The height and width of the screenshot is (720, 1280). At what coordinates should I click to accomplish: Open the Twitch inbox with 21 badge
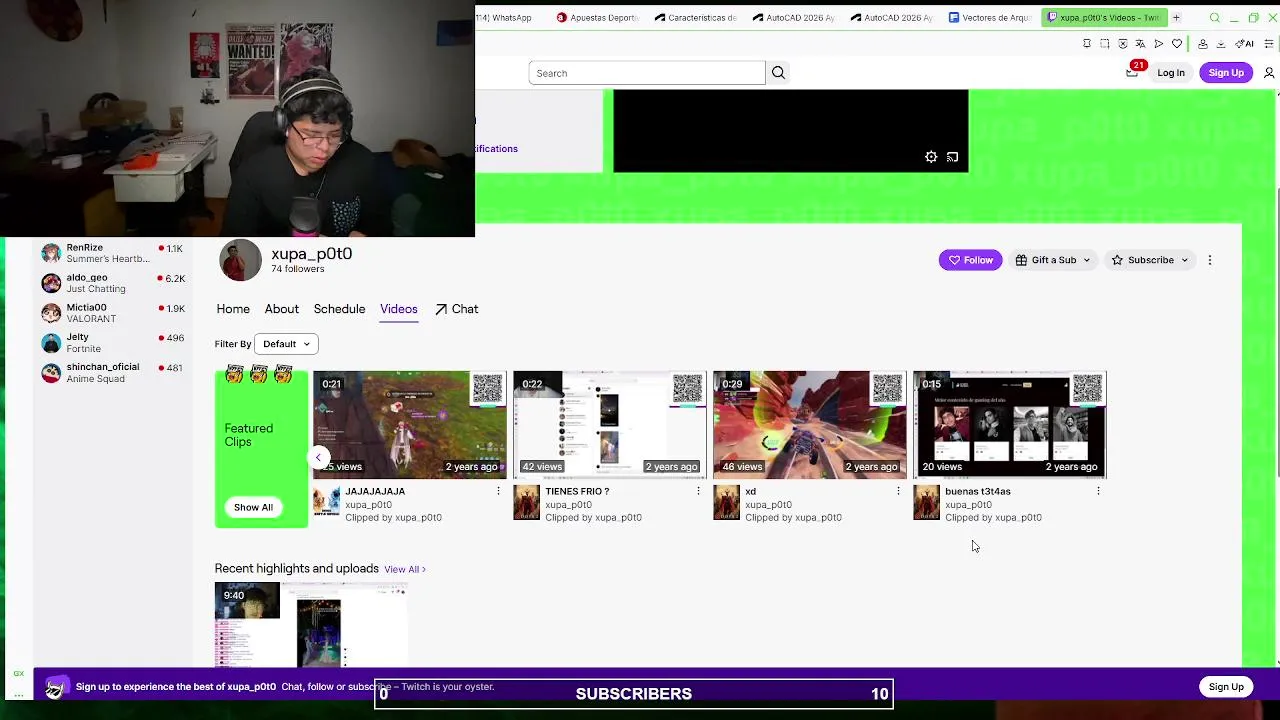tap(1133, 71)
